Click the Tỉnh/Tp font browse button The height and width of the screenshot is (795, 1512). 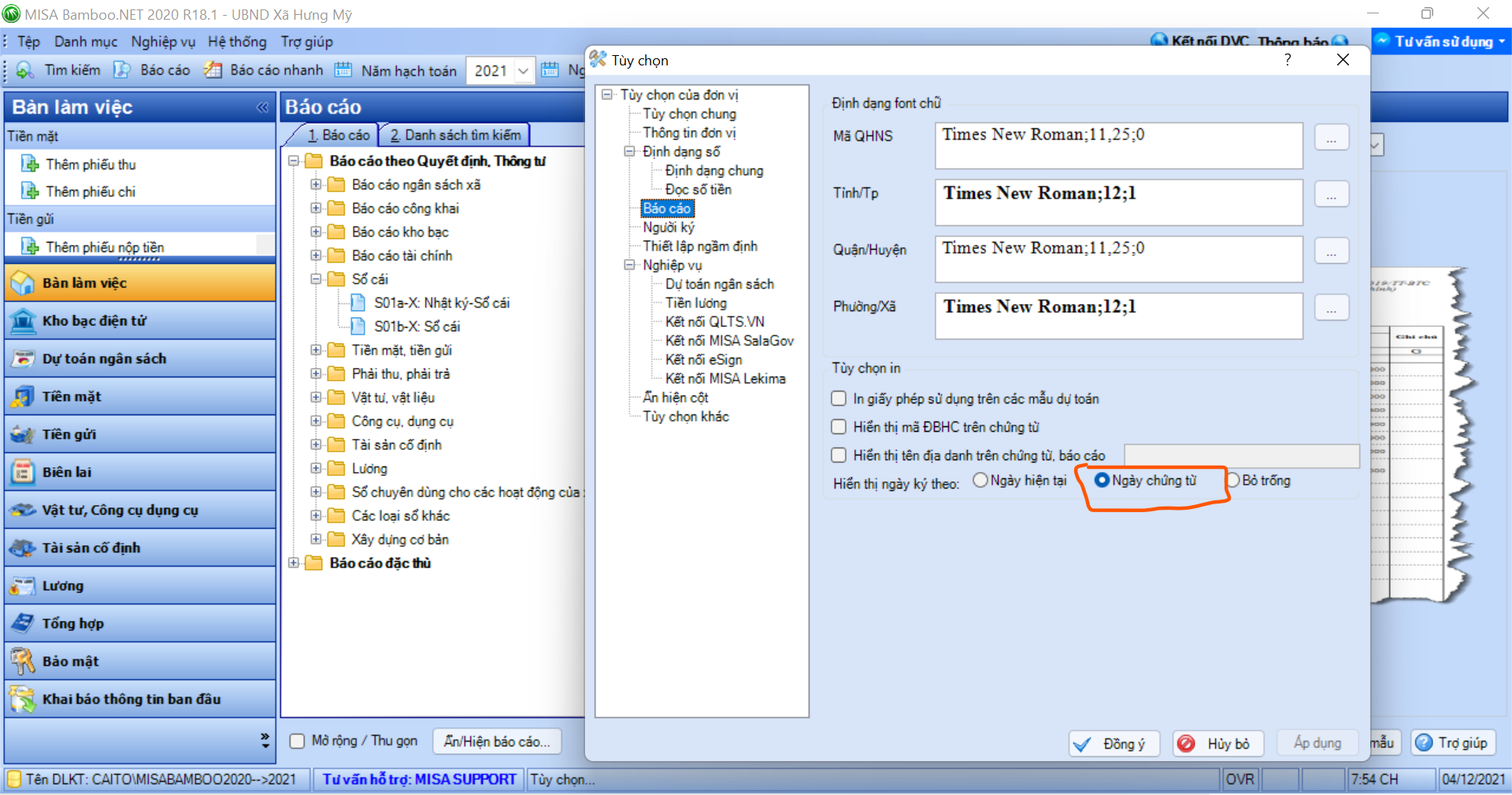[x=1332, y=194]
